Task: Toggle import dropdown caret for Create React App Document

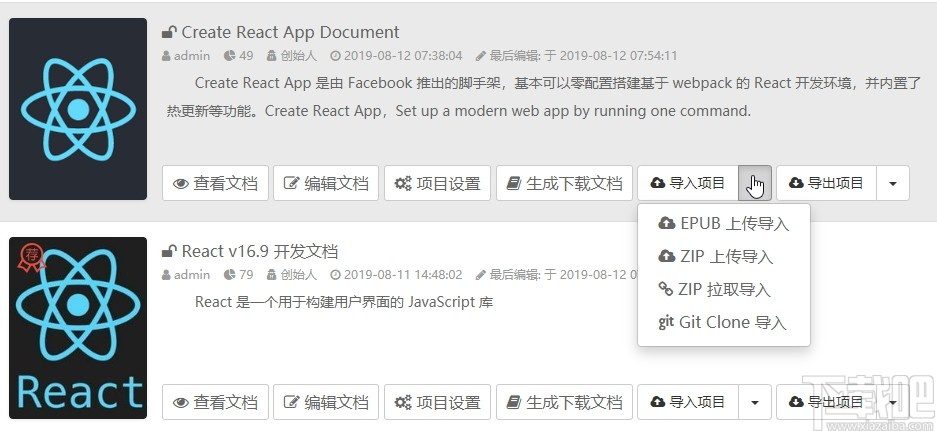Action: coord(755,183)
